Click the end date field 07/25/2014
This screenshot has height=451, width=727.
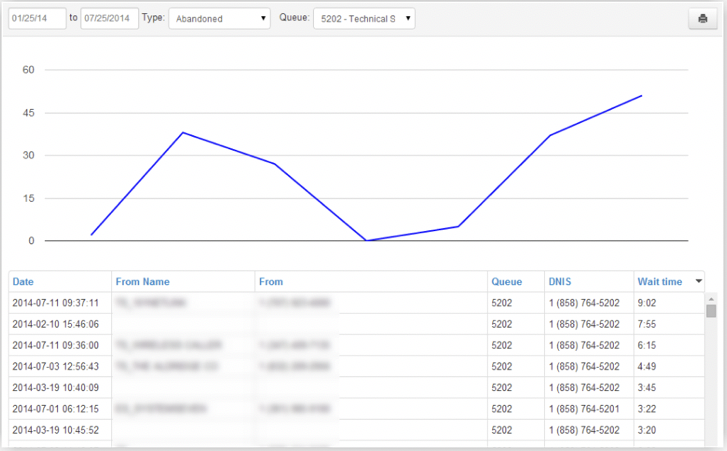pyautogui.click(x=109, y=18)
